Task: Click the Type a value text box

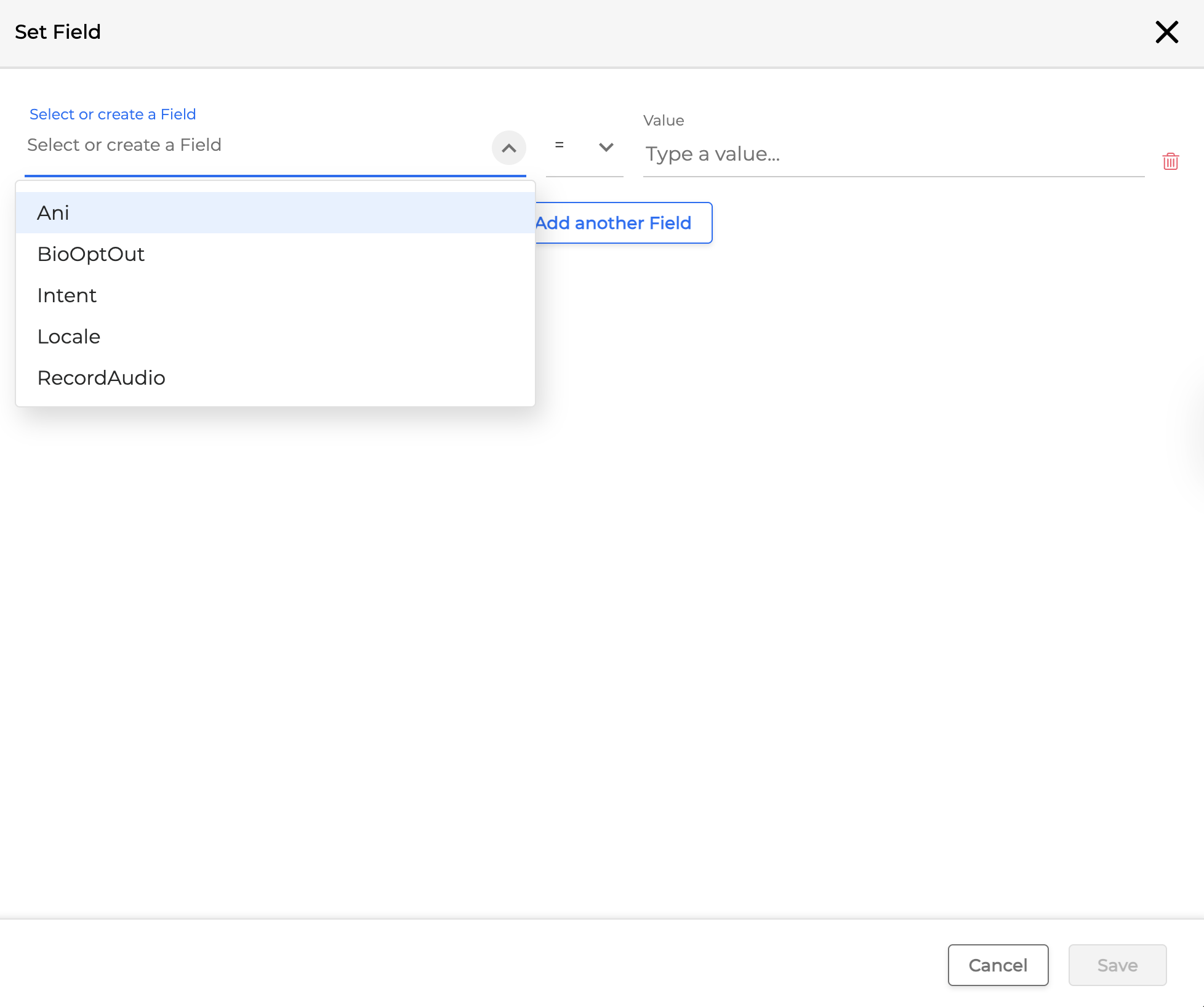Action: click(x=893, y=154)
